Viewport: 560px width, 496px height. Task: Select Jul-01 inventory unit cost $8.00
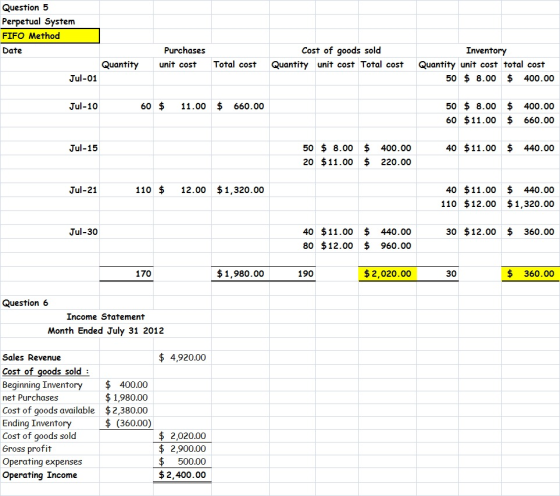(x=480, y=78)
